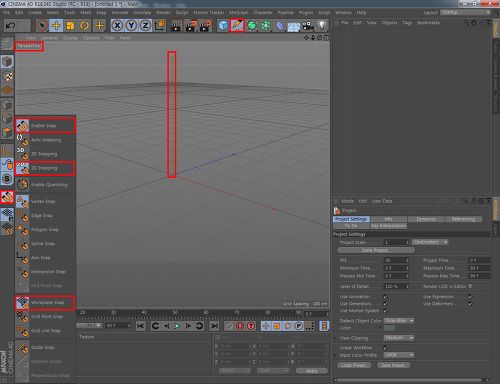Choose Auto Snapping option
The width and height of the screenshot is (500, 384).
[x=45, y=140]
